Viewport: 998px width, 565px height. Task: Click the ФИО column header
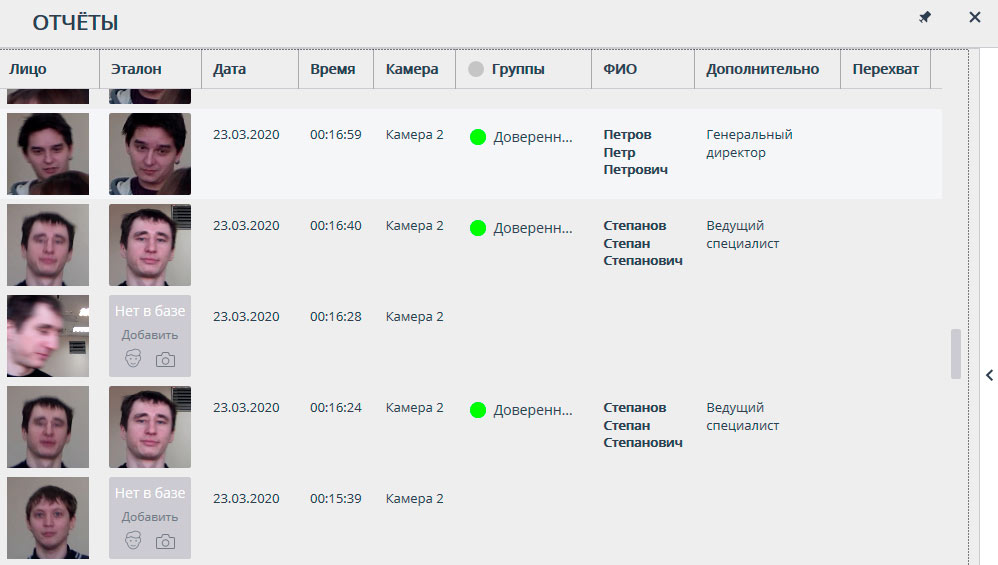click(620, 70)
